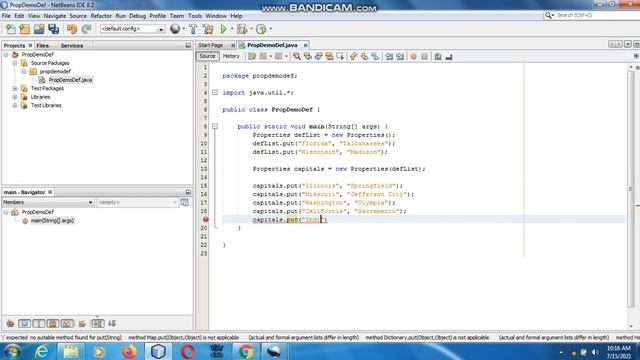Open the Profile Project dropdown arrow
The width and height of the screenshot is (640, 360).
[x=271, y=29]
